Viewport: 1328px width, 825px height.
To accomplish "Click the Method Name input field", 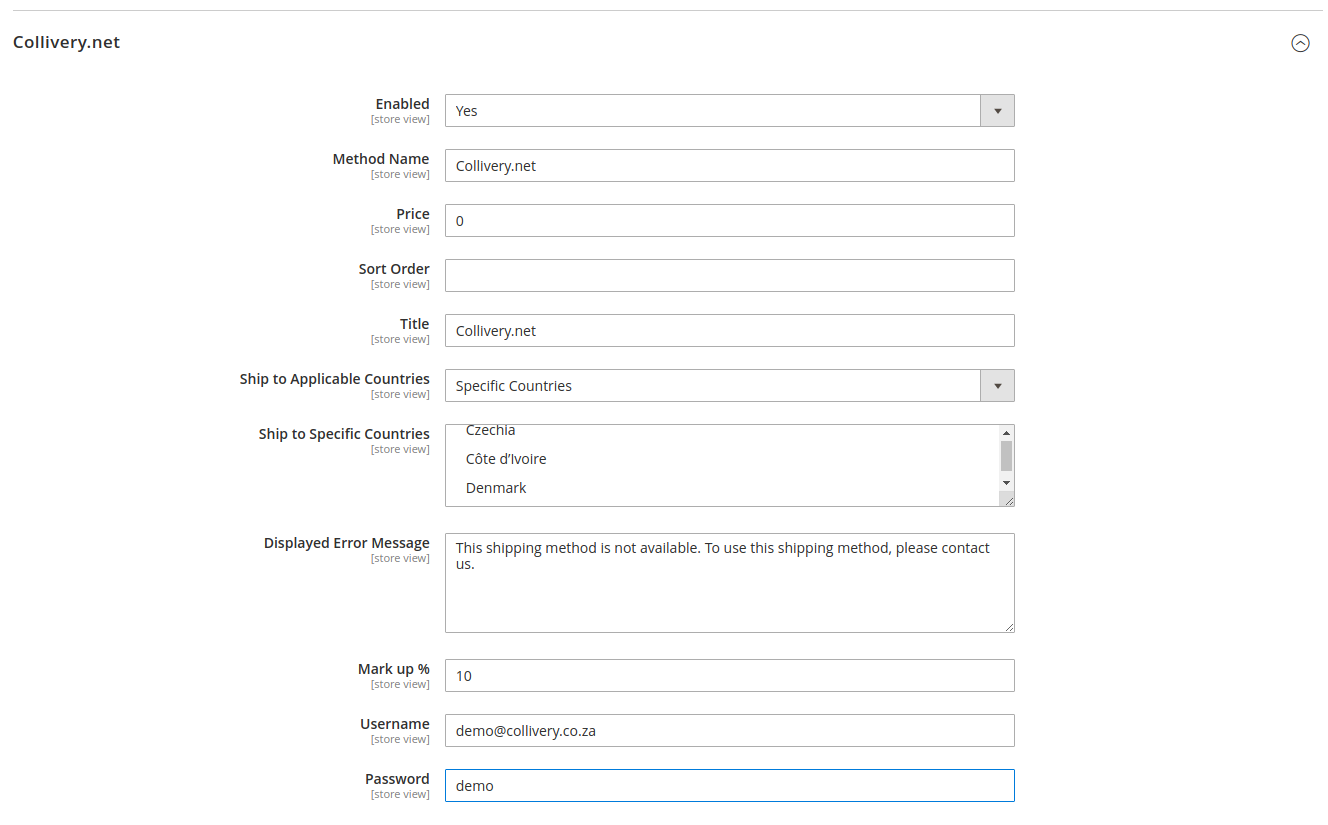I will (729, 166).
